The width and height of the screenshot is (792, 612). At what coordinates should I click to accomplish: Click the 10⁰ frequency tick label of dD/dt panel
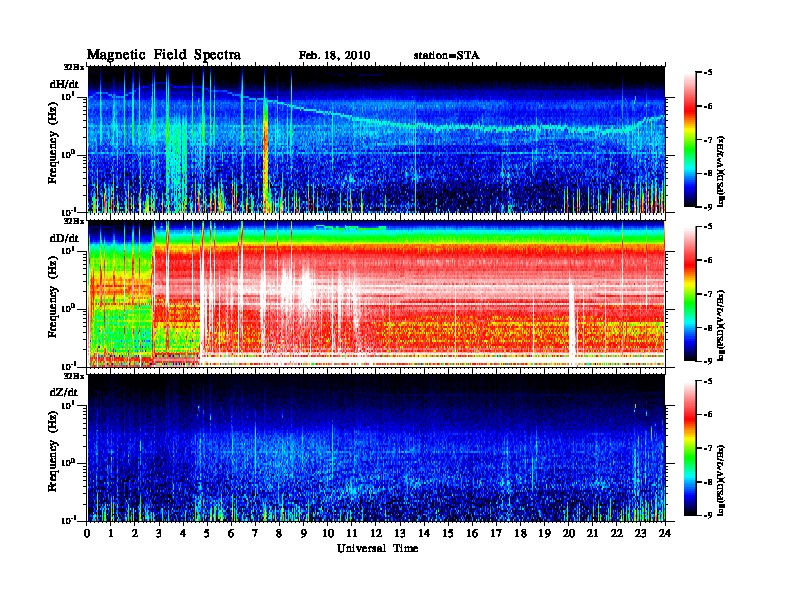click(x=69, y=308)
